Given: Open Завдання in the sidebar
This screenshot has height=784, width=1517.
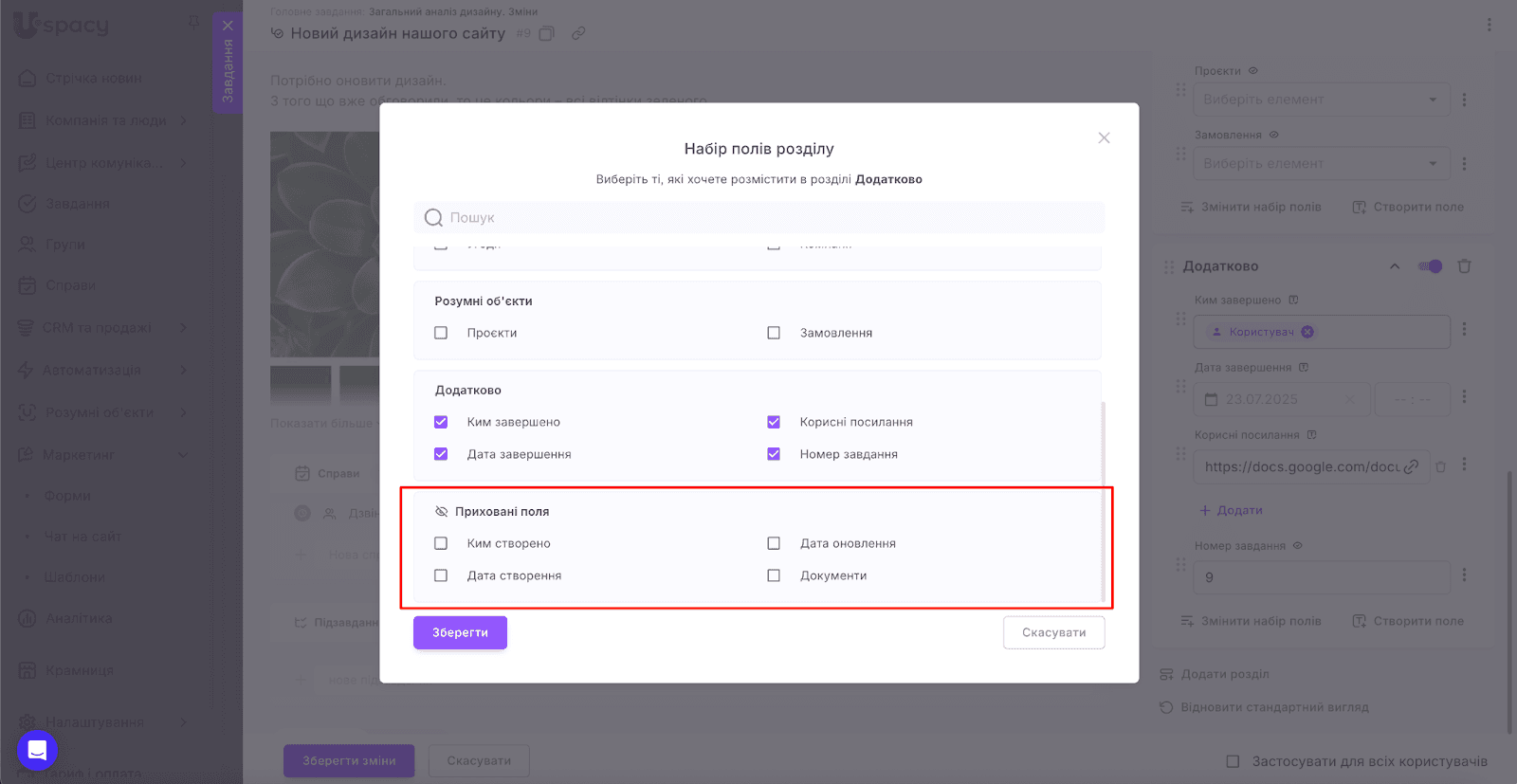Looking at the screenshot, I should [78, 204].
